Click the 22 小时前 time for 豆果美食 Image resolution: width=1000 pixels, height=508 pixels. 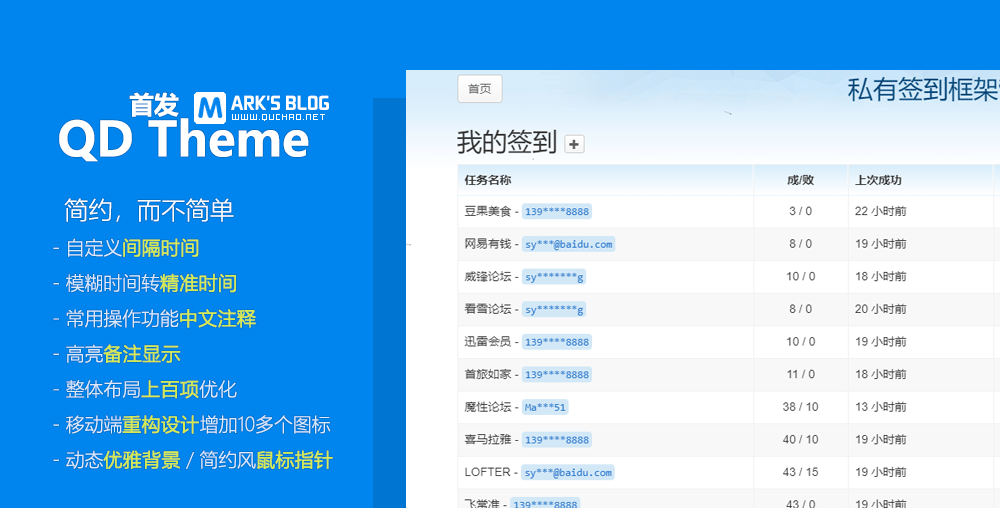click(x=881, y=211)
